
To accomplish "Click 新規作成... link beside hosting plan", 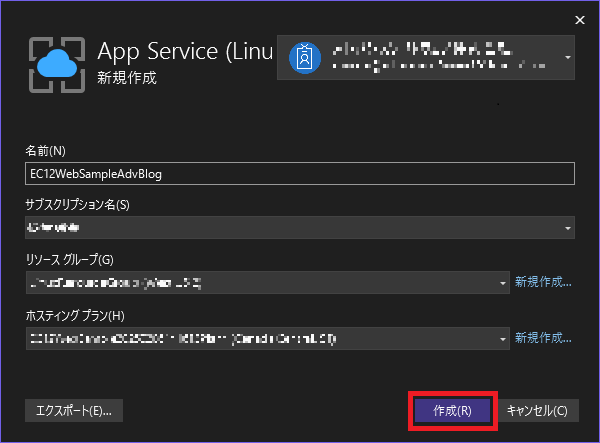I will coord(543,338).
